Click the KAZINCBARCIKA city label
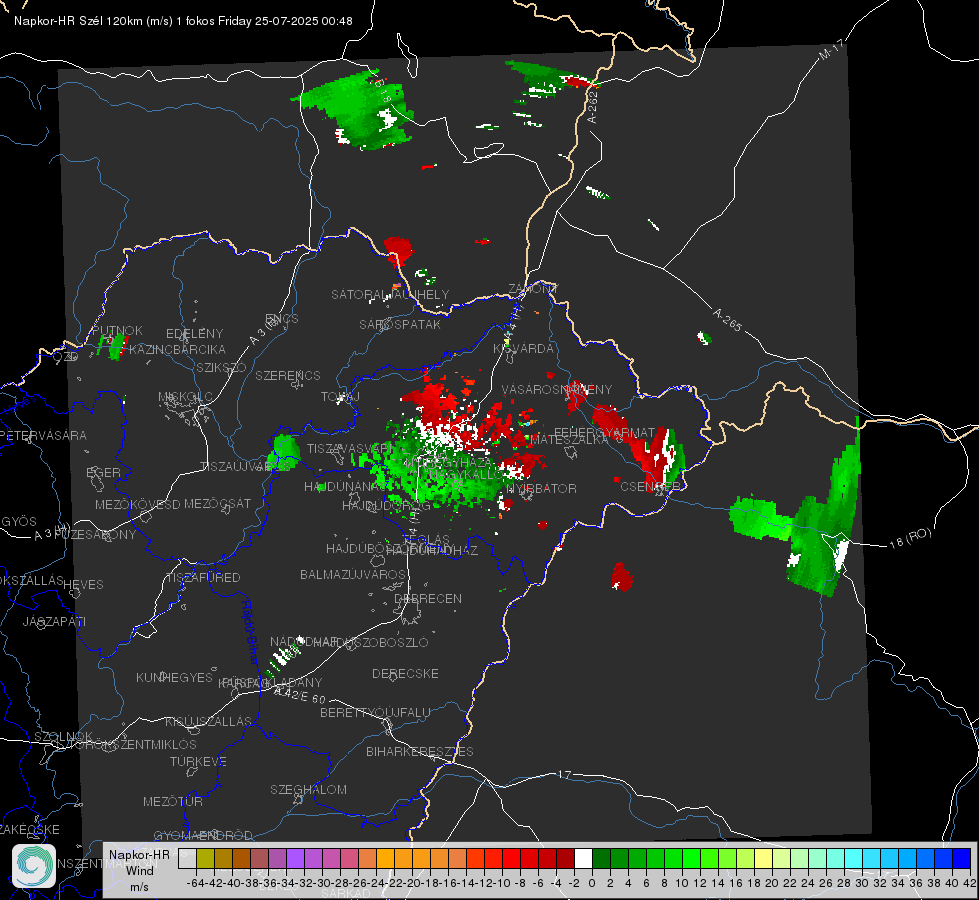 [177, 349]
